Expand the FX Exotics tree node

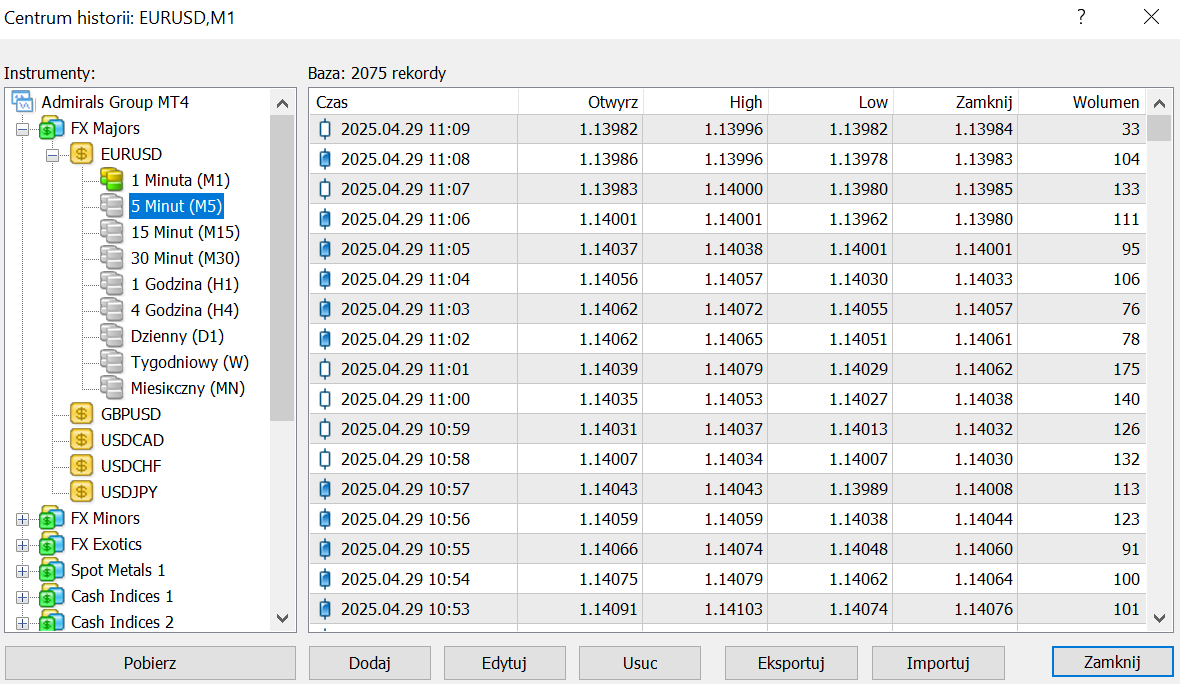23,546
